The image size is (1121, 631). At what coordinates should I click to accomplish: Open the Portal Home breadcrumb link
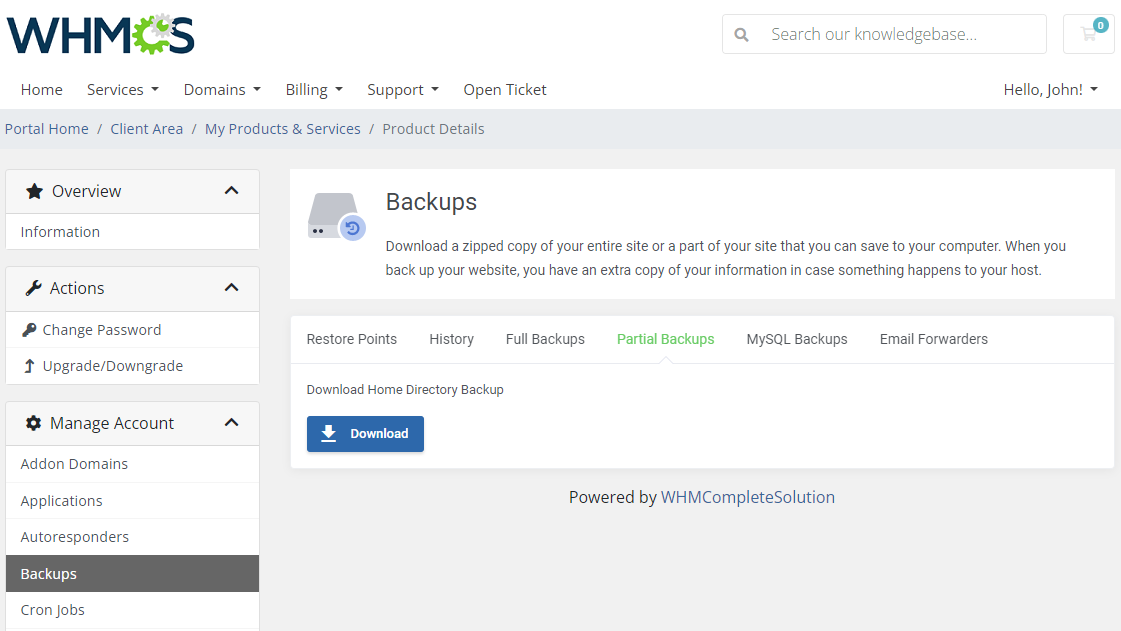tap(46, 129)
